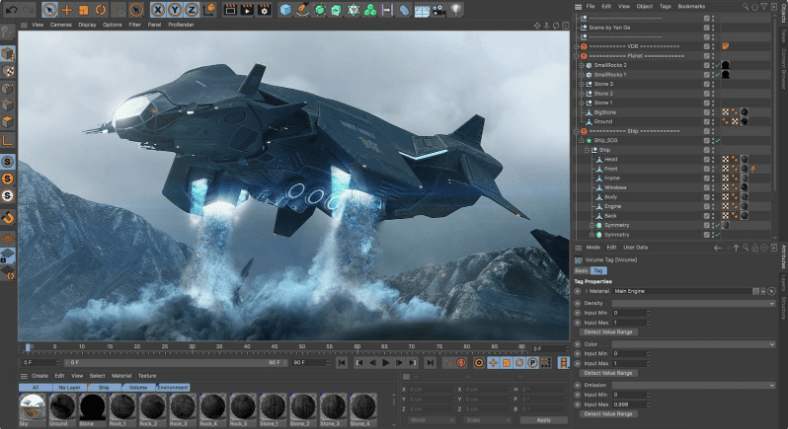This screenshot has height=429, width=788.
Task: Expand the Stone 3 group
Action: (581, 84)
